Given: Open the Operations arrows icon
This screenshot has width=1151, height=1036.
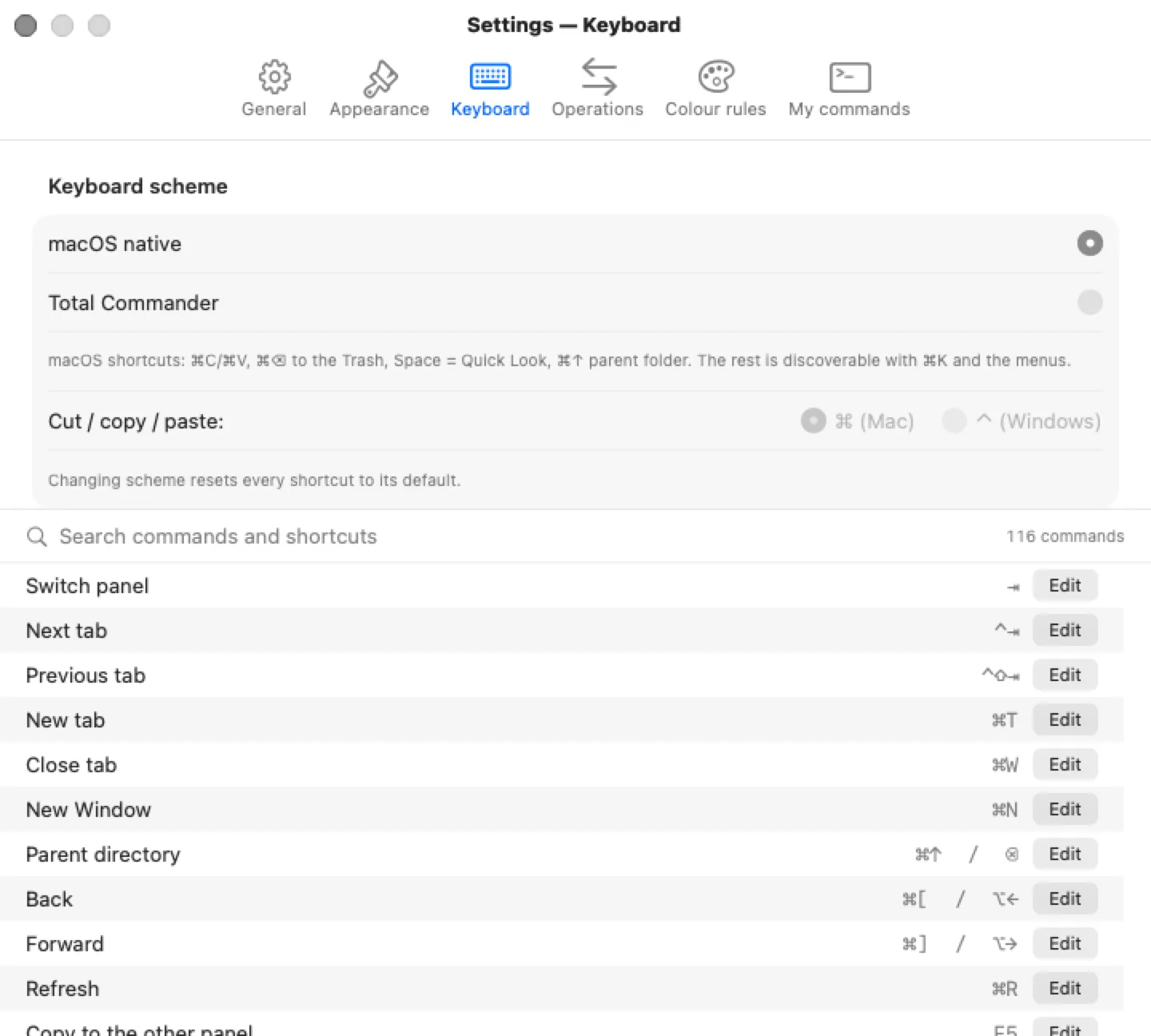Looking at the screenshot, I should [598, 77].
